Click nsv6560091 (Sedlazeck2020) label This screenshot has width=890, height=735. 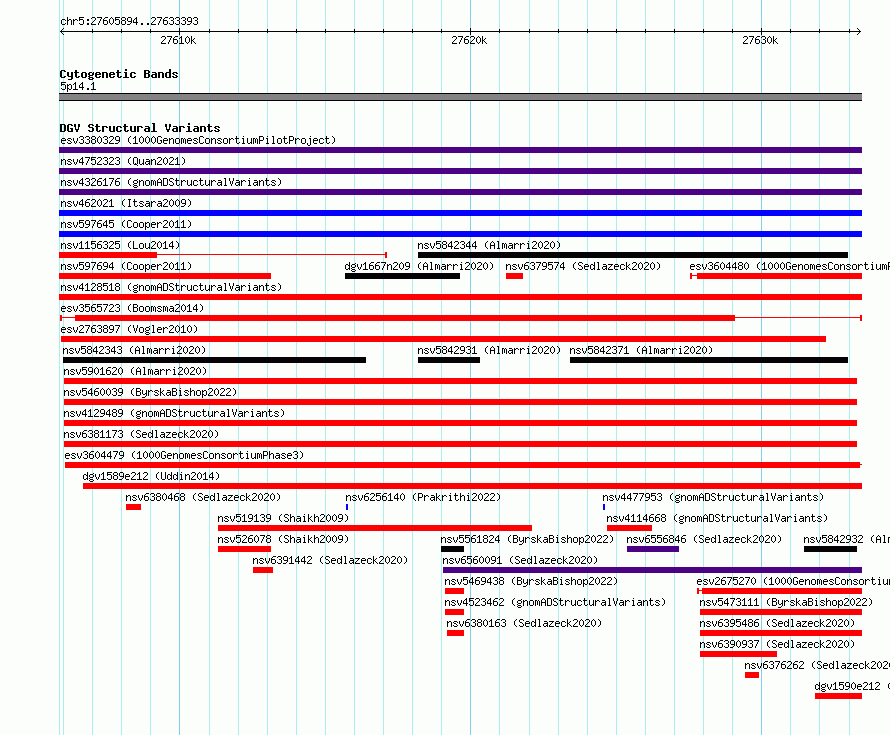[520, 560]
